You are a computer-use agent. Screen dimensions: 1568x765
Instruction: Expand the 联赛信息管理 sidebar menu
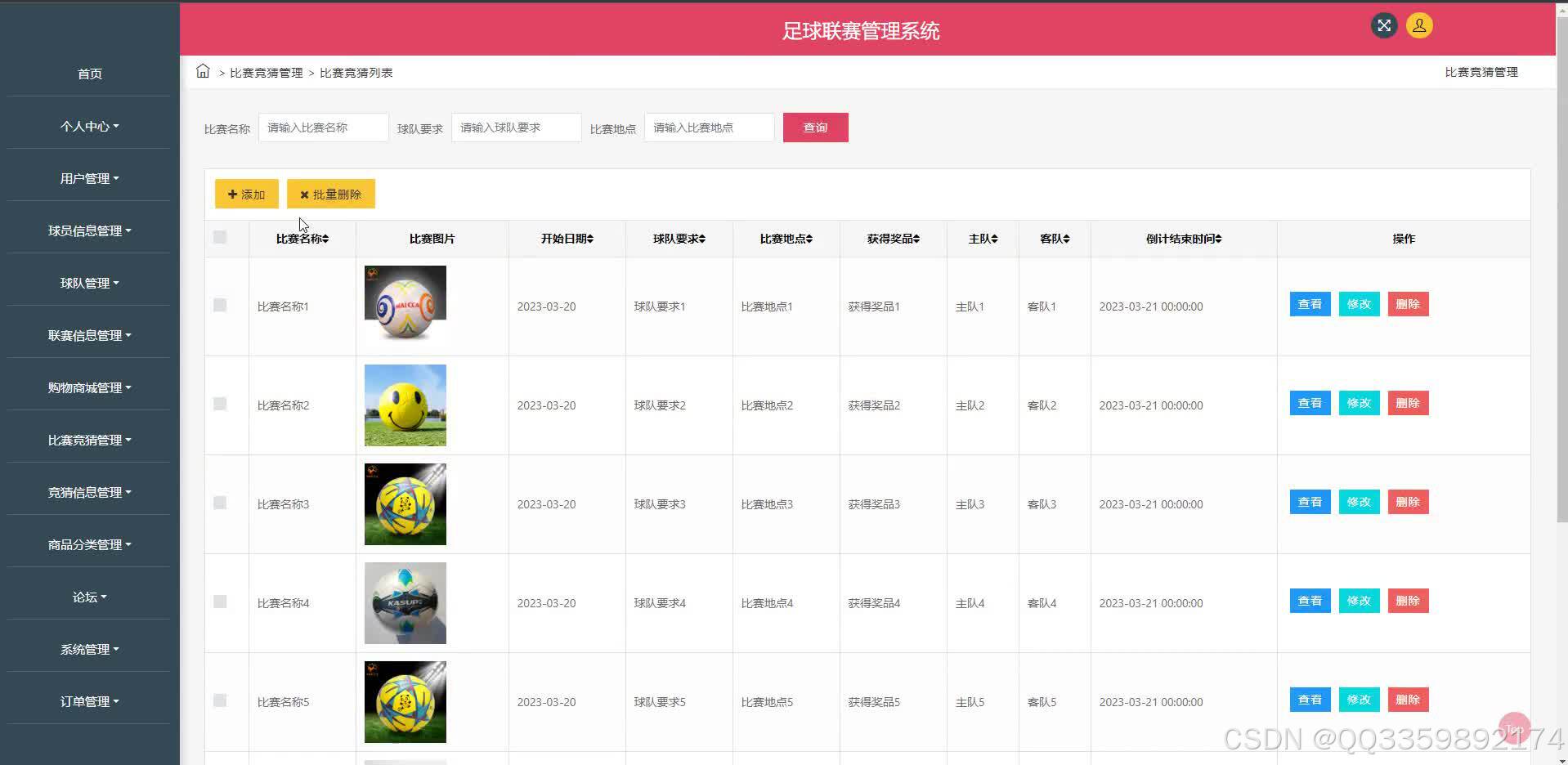pos(89,335)
